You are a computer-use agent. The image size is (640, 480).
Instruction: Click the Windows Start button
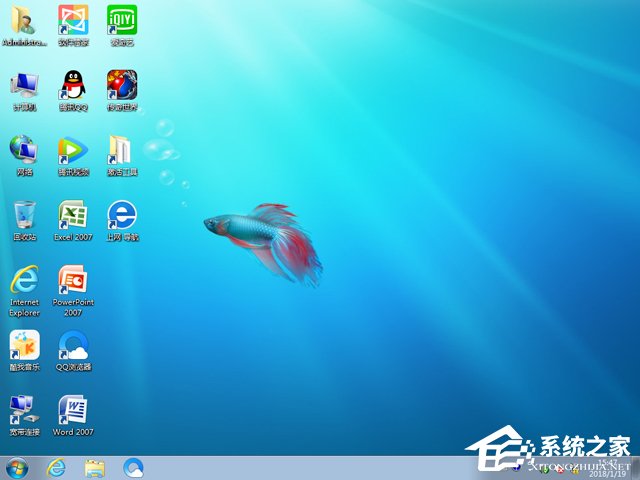click(x=17, y=467)
